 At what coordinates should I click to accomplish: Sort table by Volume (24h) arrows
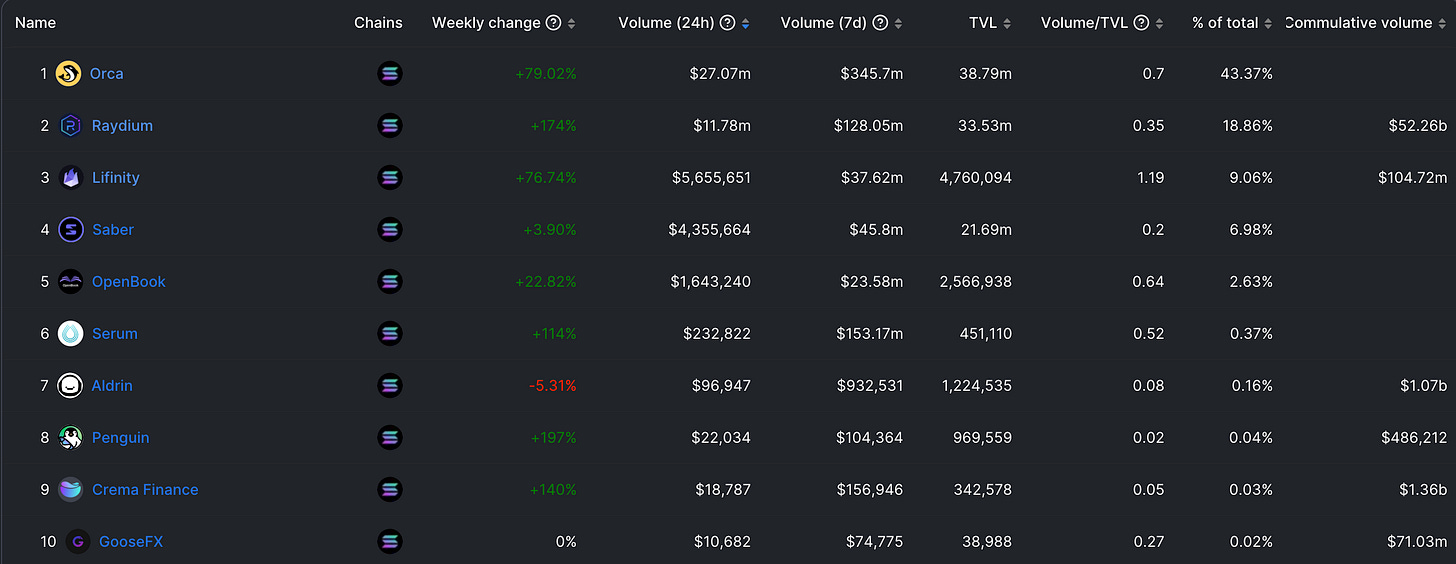pos(746,23)
